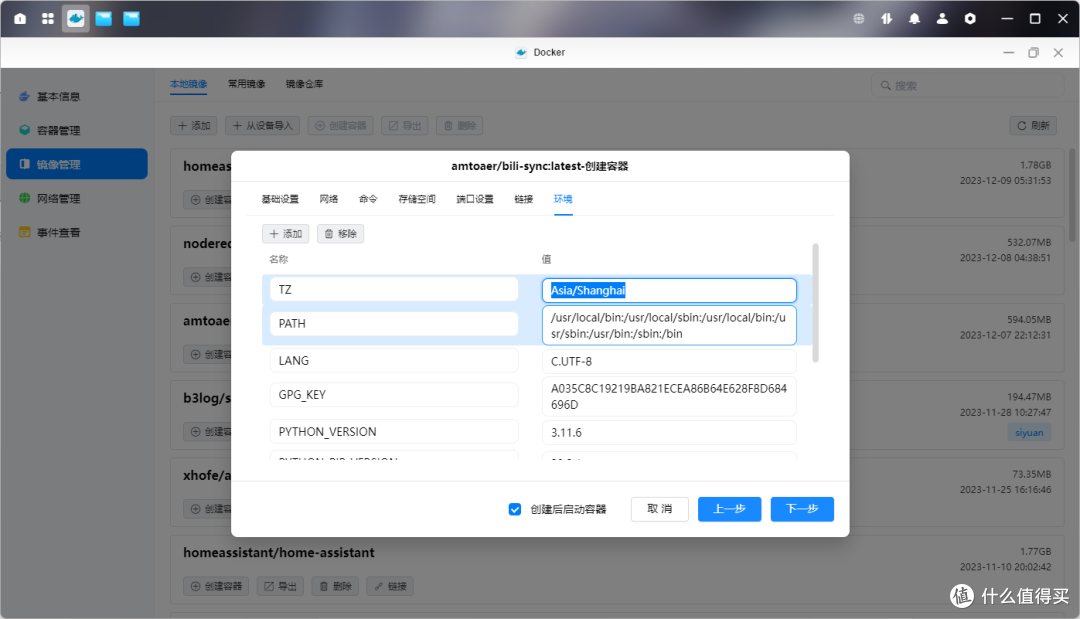This screenshot has width=1080, height=619.
Task: Click the 3.11.6 value field
Action: [669, 432]
